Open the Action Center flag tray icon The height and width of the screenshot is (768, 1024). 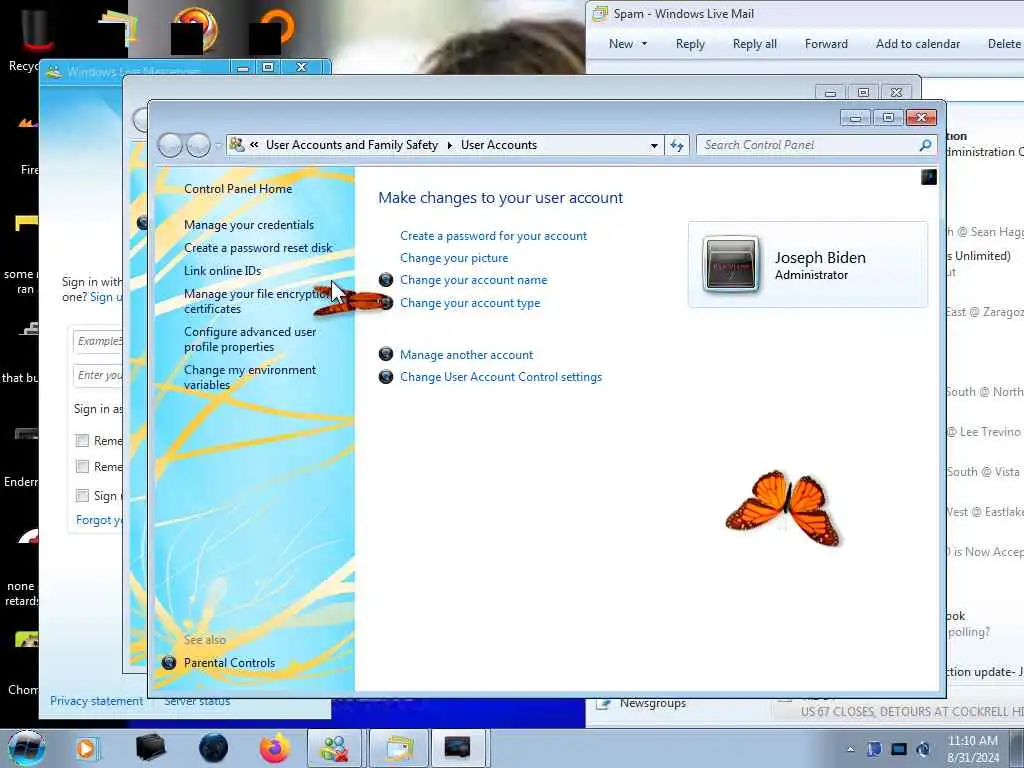coord(874,749)
